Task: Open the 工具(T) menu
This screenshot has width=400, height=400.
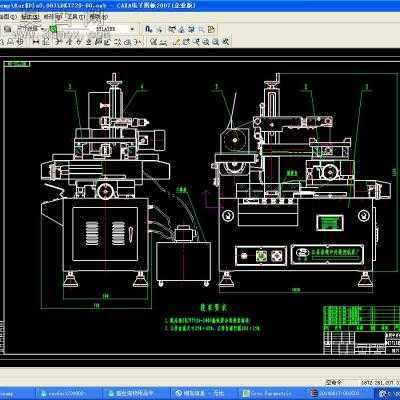Action: click(76, 16)
